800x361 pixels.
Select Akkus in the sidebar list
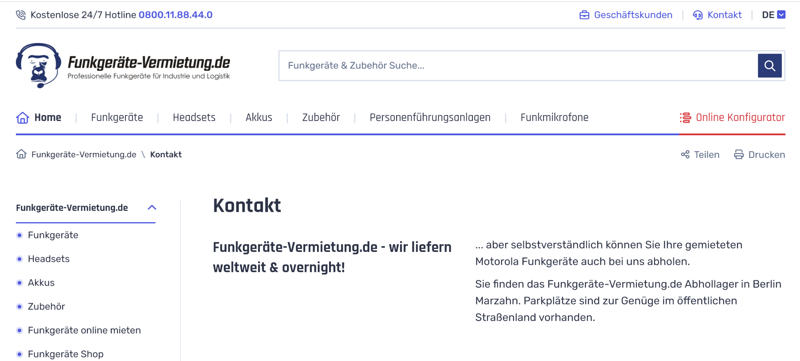coord(41,282)
